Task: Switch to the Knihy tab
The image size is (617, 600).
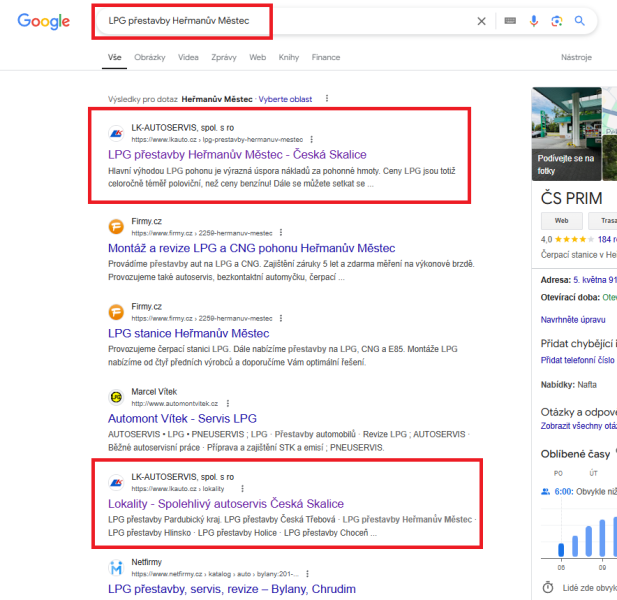Action: pyautogui.click(x=289, y=57)
